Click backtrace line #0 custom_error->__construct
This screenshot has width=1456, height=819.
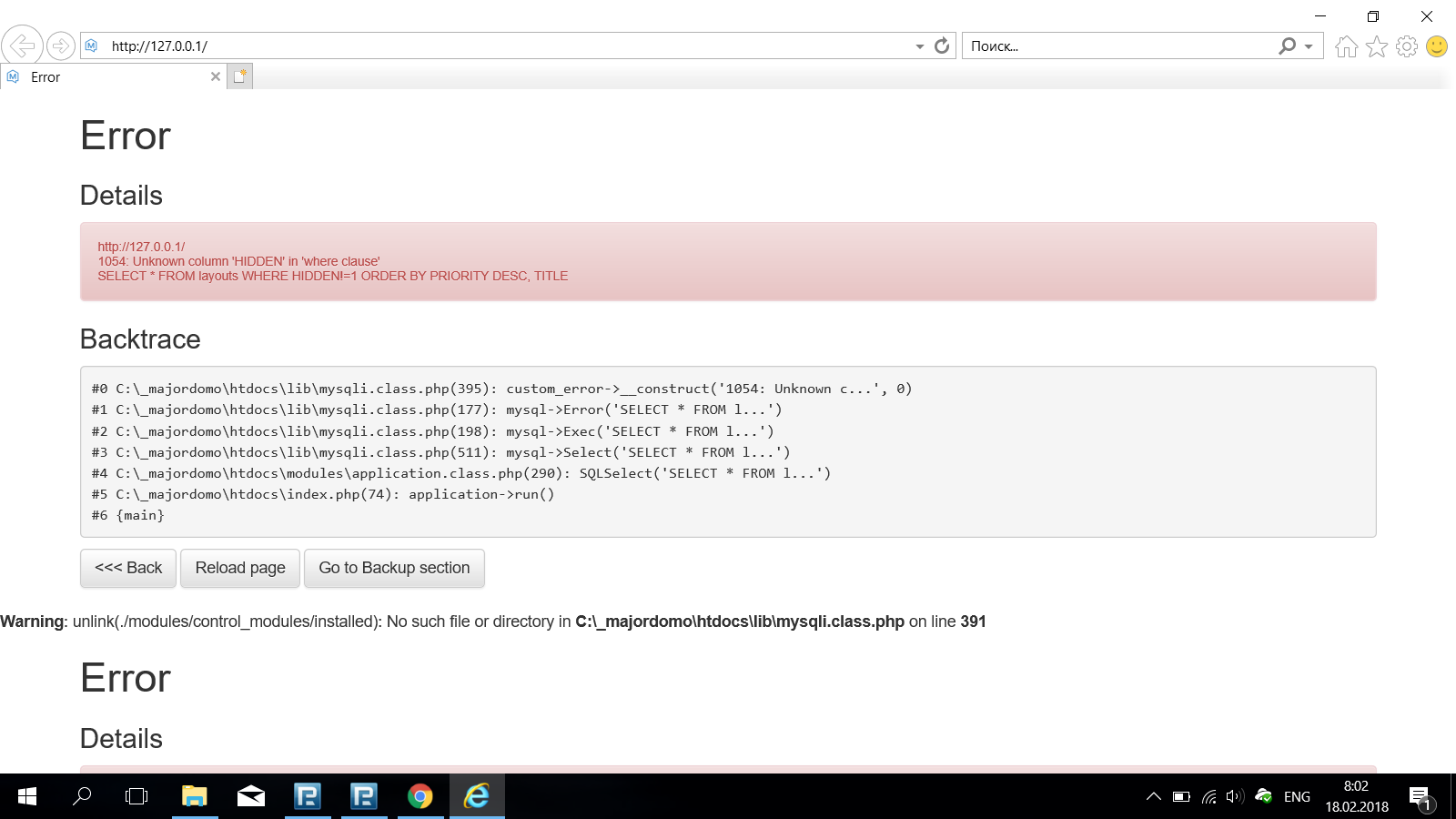pos(501,389)
